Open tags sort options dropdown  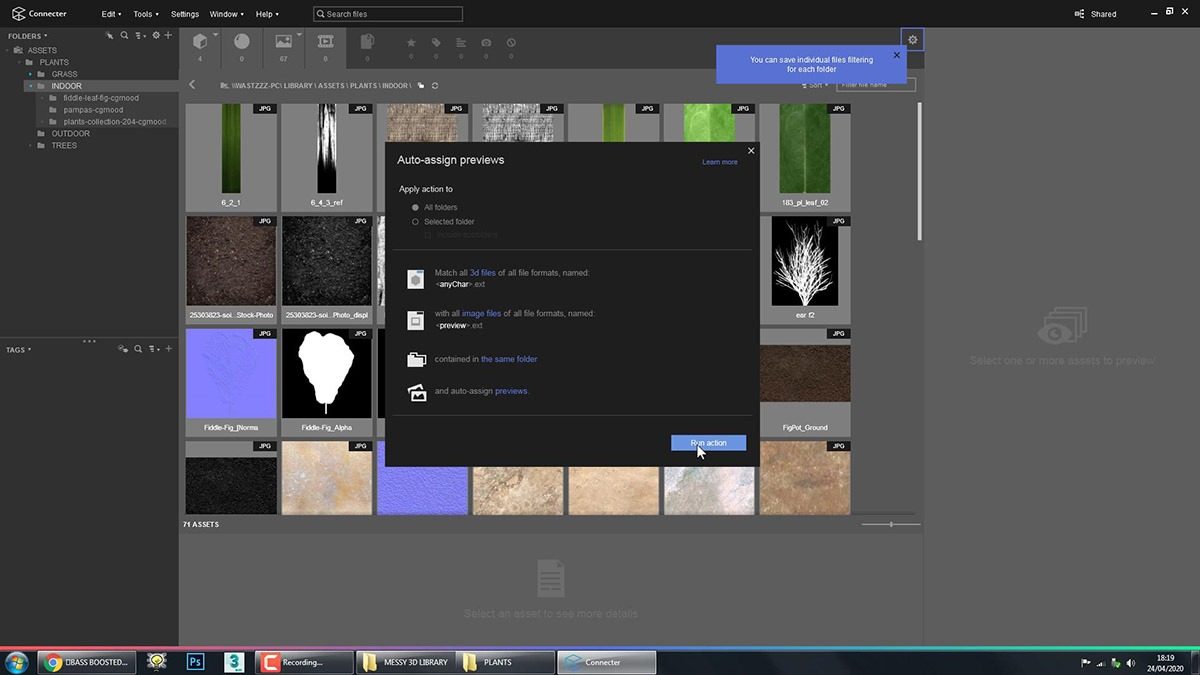coord(153,349)
